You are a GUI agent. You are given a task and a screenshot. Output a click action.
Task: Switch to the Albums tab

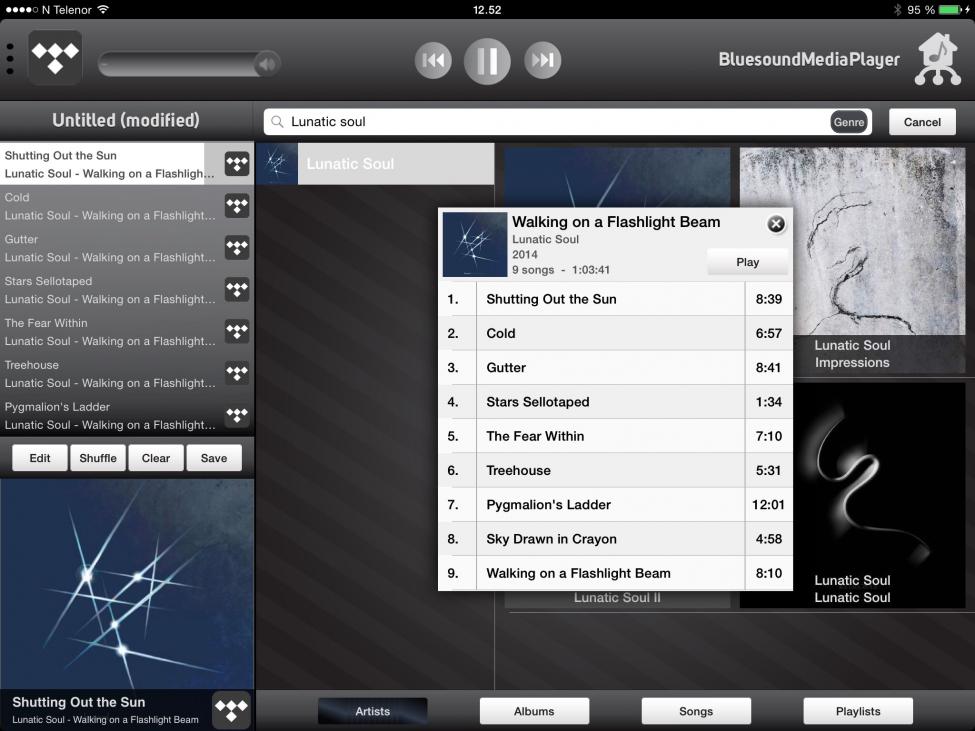(x=534, y=711)
